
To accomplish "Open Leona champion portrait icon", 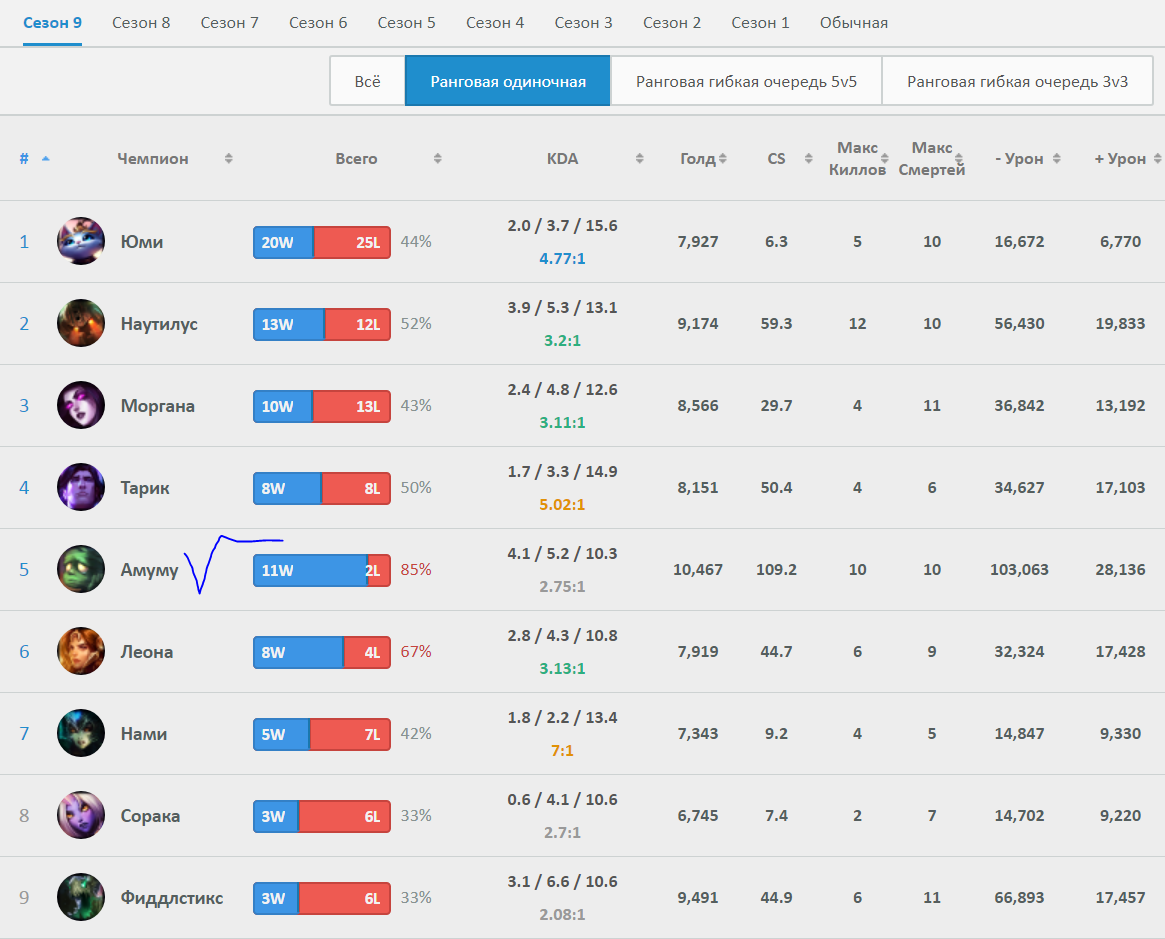I will coord(81,652).
